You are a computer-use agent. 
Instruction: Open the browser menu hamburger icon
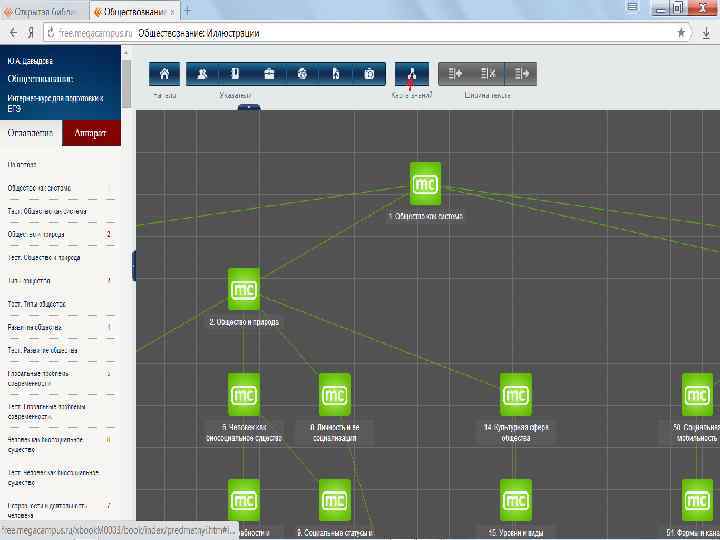point(632,7)
